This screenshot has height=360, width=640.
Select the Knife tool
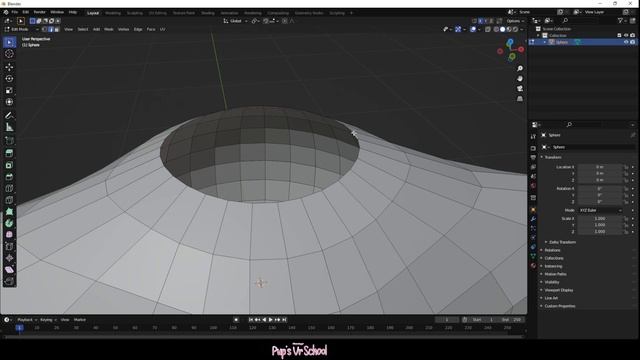tap(9, 200)
